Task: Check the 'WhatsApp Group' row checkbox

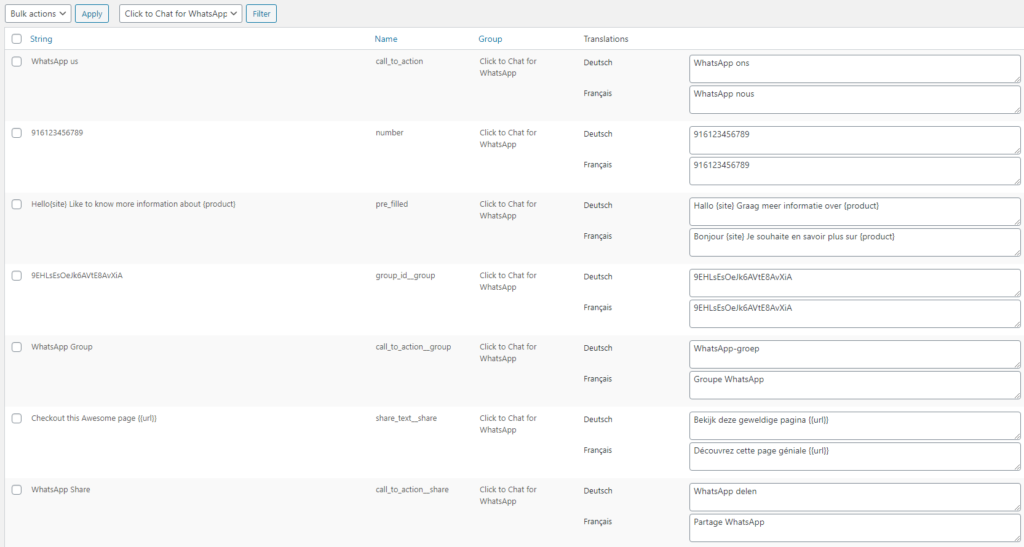Action: click(x=17, y=347)
